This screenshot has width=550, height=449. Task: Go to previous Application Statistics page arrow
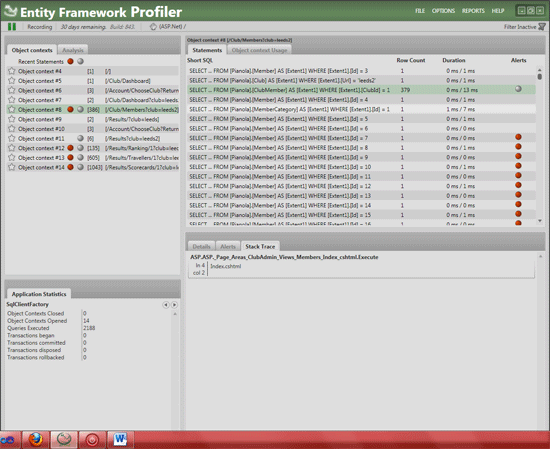(166, 305)
